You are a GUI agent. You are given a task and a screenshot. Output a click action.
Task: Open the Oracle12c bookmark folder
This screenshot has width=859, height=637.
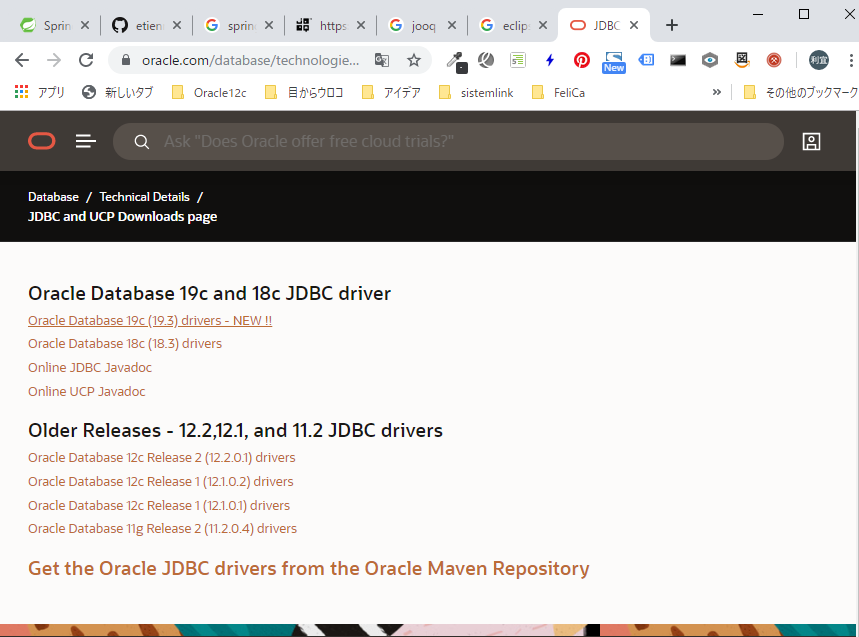pos(209,93)
